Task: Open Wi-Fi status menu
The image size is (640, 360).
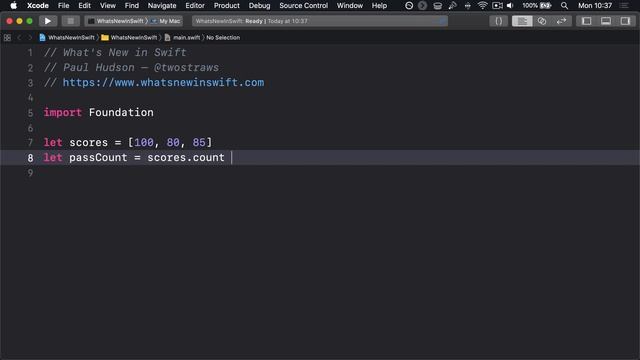Action: pyautogui.click(x=482, y=5)
